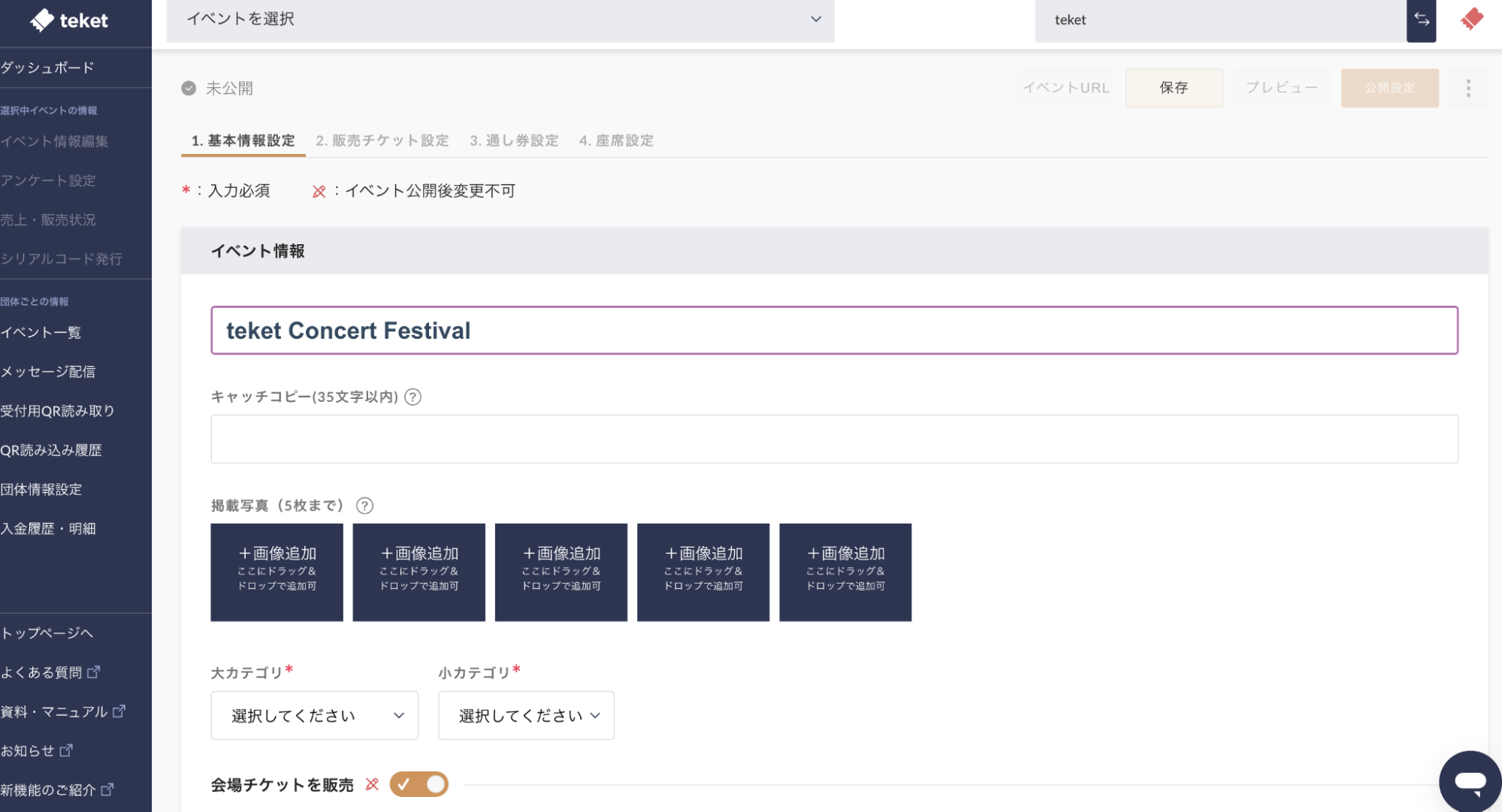Image resolution: width=1502 pixels, height=812 pixels.
Task: Click the teket logo in sidebar
Action: pos(68,20)
